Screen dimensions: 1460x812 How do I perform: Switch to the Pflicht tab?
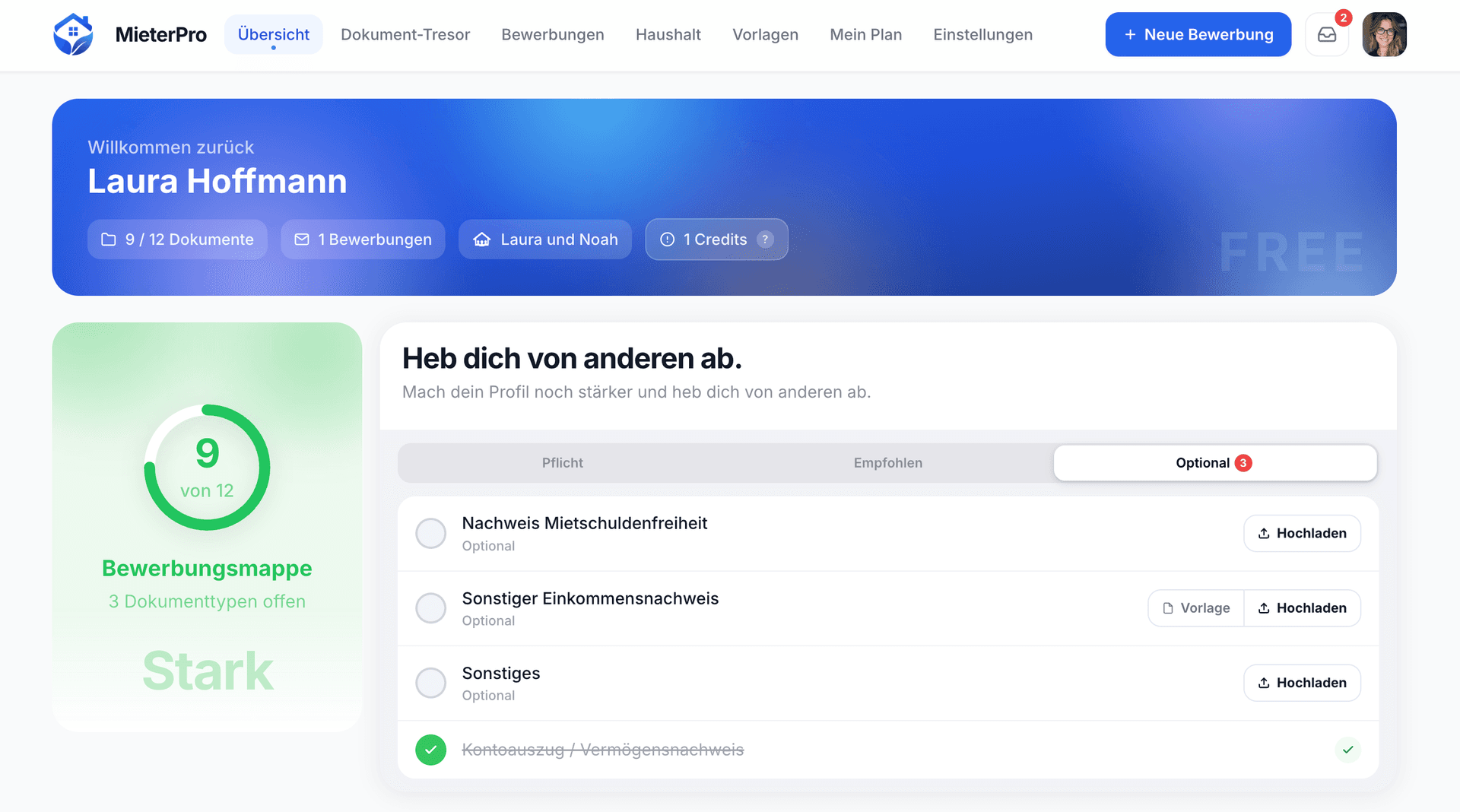coord(562,463)
